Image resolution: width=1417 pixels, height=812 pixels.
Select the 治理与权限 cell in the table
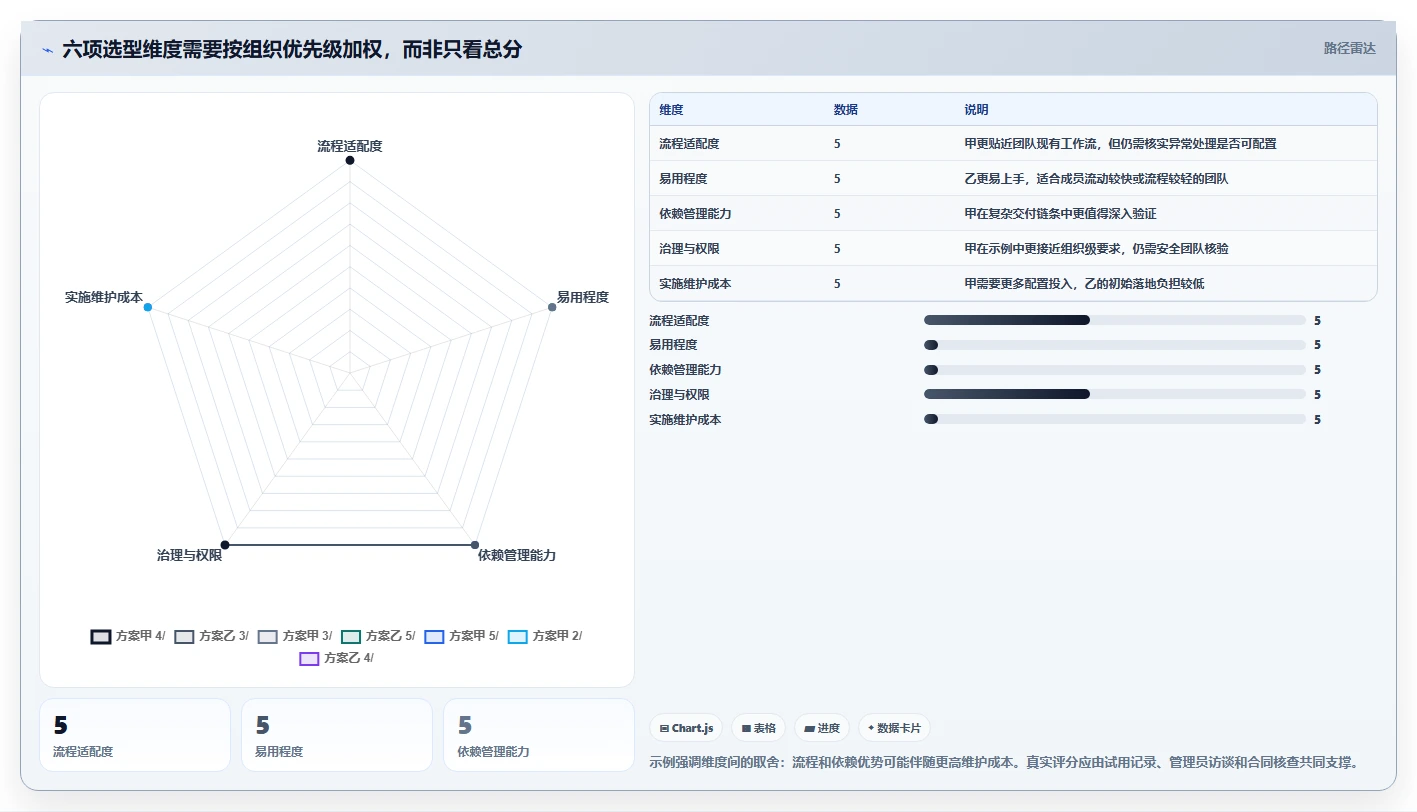(x=689, y=249)
